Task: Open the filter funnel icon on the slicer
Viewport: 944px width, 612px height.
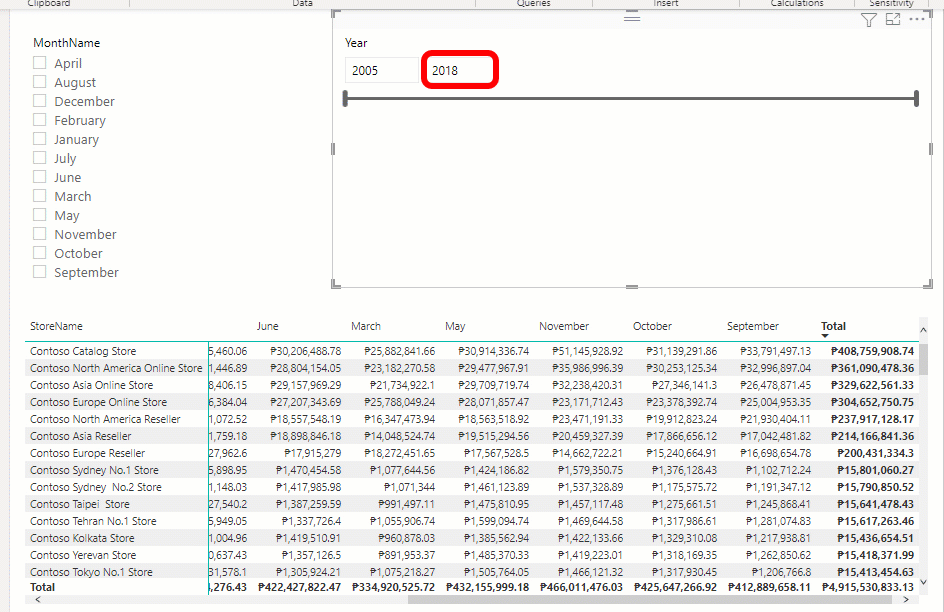Action: tap(868, 19)
